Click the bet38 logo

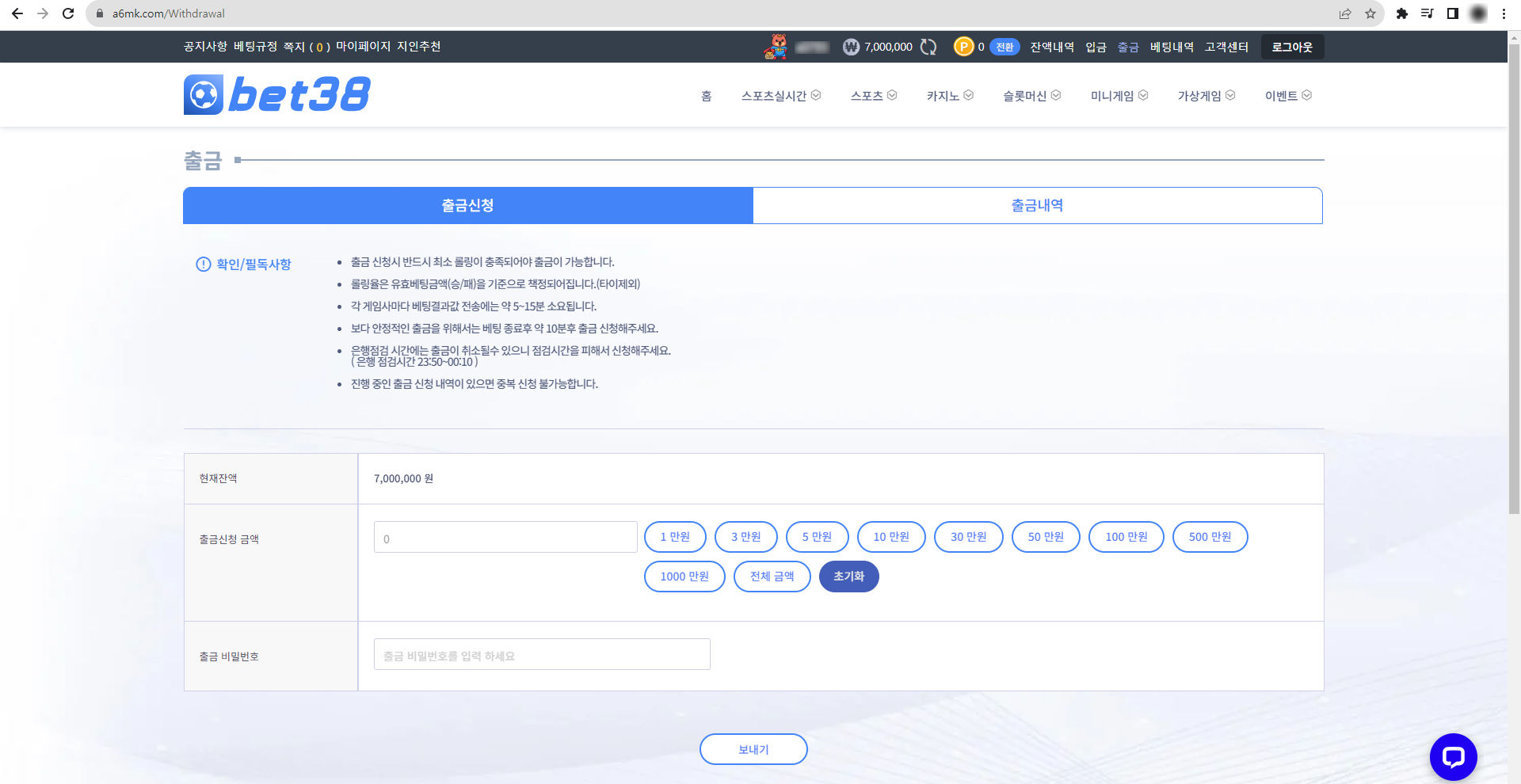pyautogui.click(x=277, y=95)
